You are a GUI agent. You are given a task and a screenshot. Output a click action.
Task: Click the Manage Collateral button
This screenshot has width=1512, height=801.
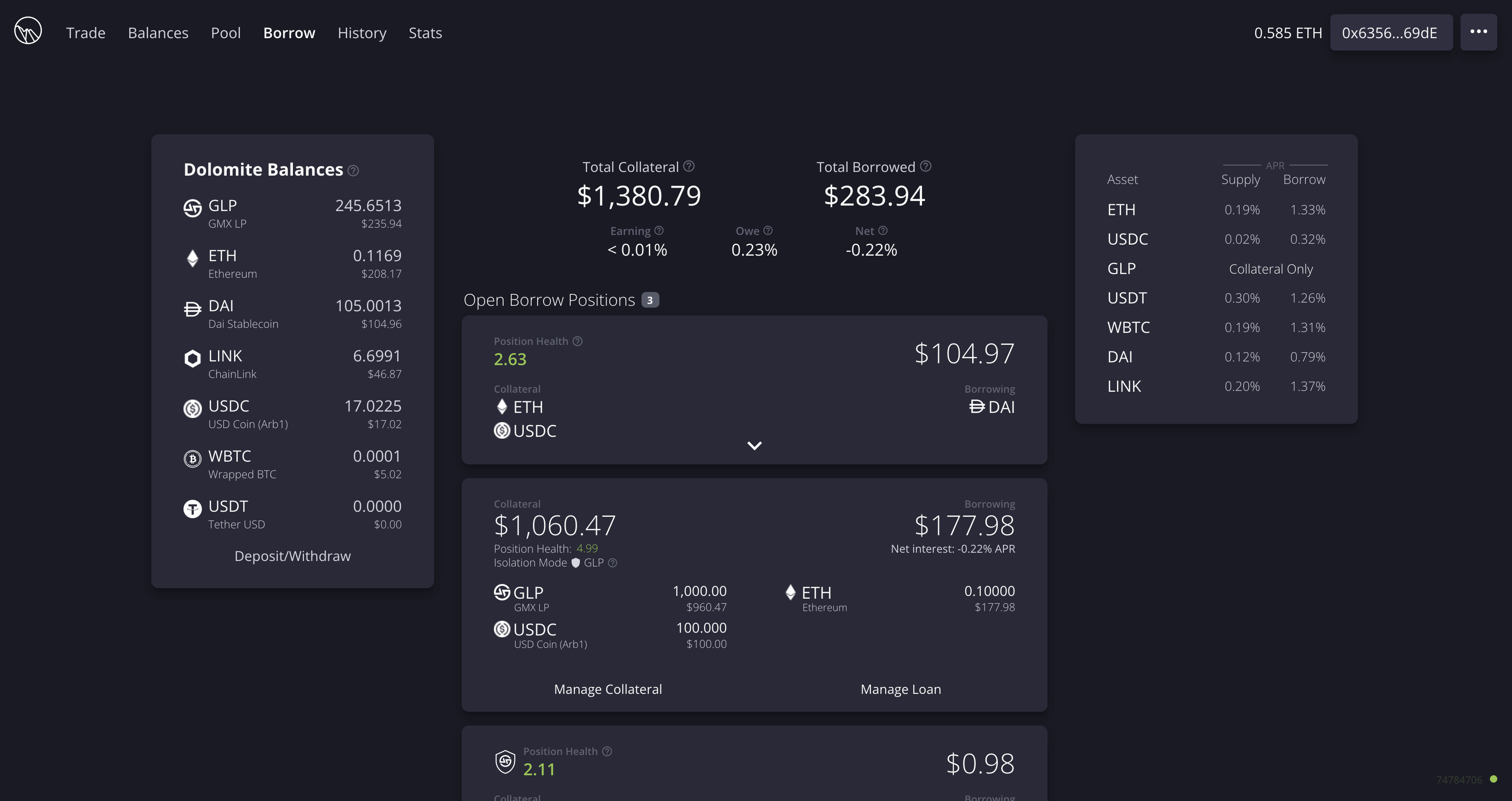(x=607, y=689)
